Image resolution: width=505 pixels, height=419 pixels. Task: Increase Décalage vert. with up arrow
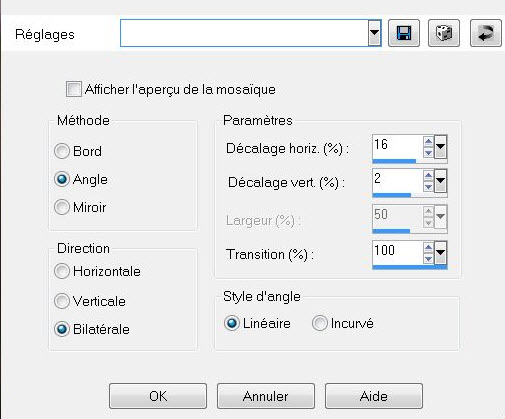[428, 175]
